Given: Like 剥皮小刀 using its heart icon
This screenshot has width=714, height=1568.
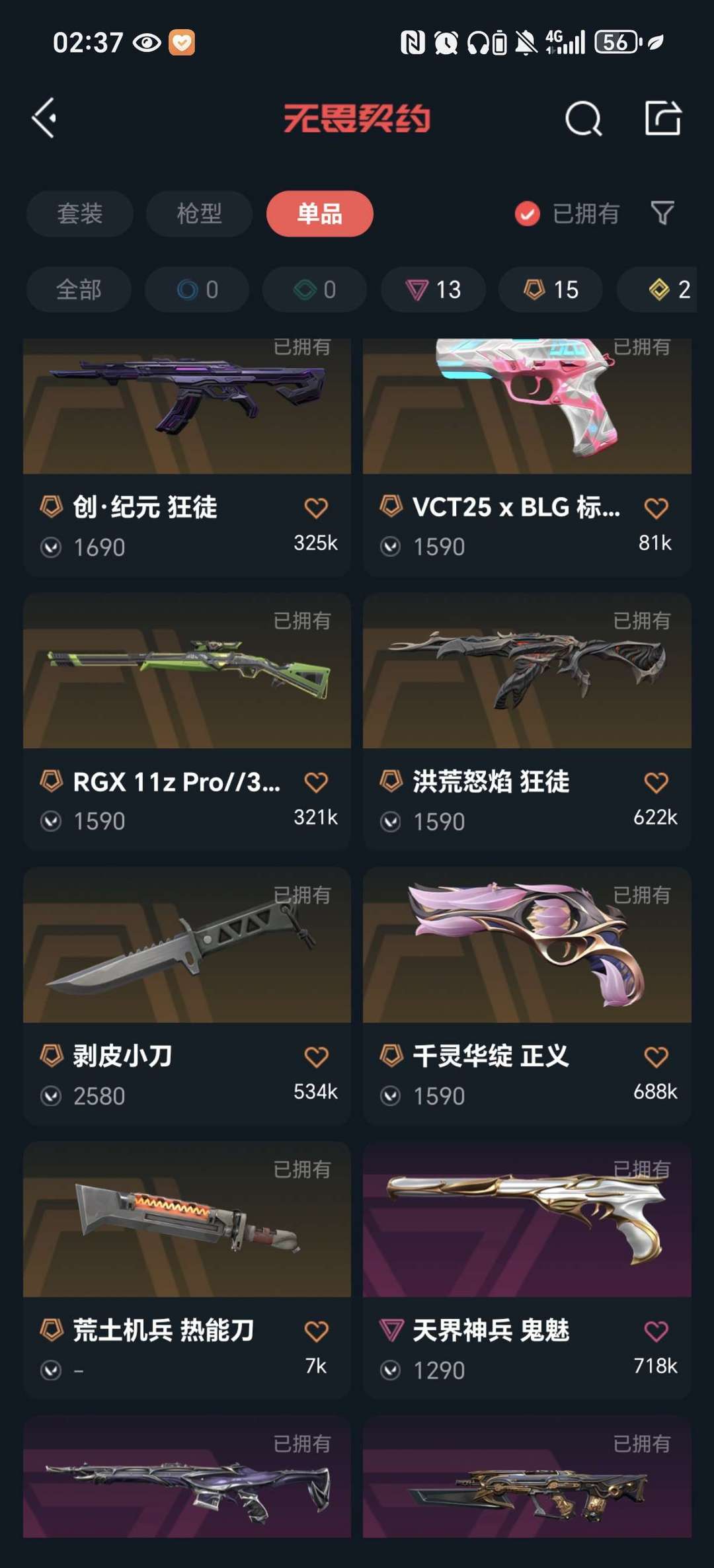Looking at the screenshot, I should (x=316, y=1056).
